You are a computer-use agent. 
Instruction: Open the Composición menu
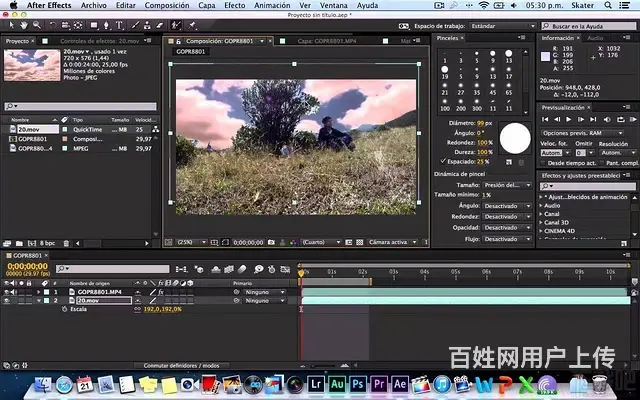[167, 5]
